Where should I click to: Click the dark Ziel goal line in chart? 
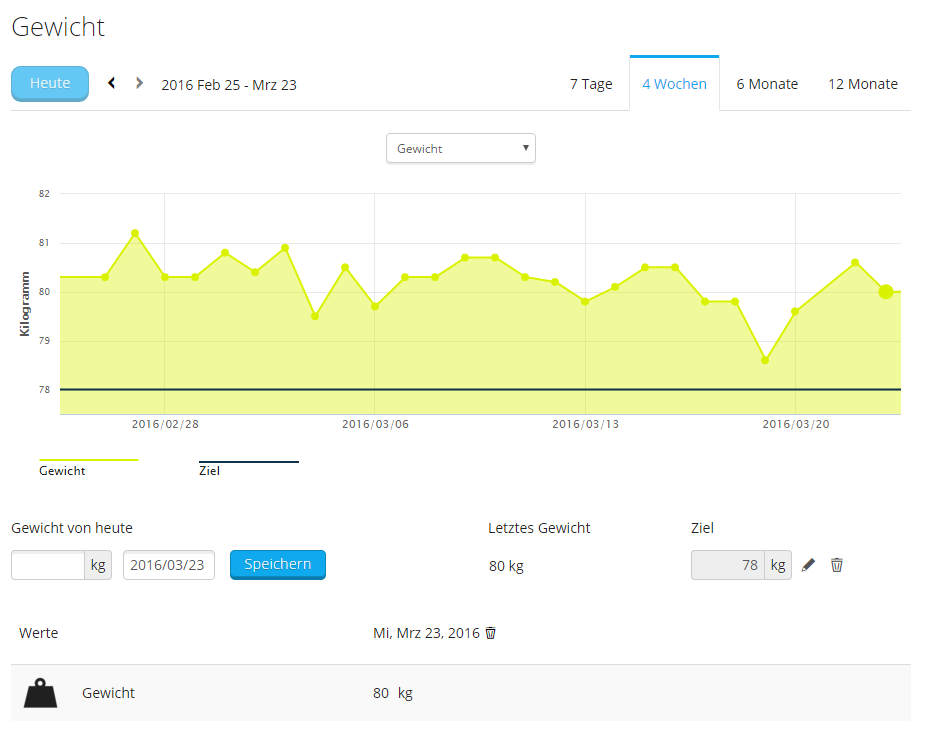480,390
